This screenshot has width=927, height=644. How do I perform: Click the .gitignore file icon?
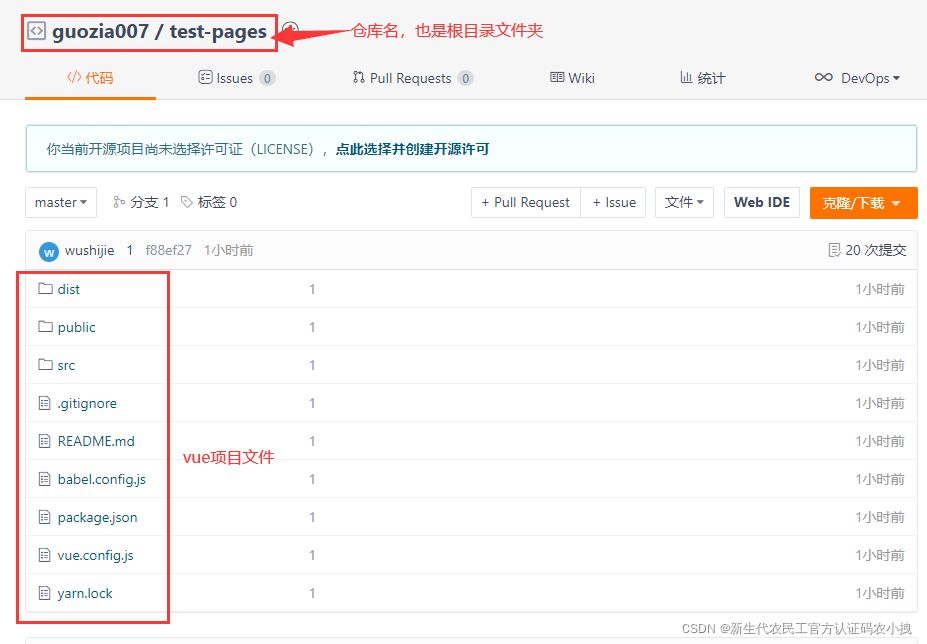(x=44, y=403)
